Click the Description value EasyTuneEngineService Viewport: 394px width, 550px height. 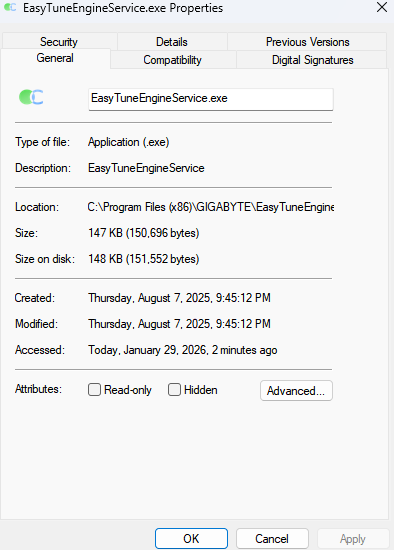[x=146, y=168]
